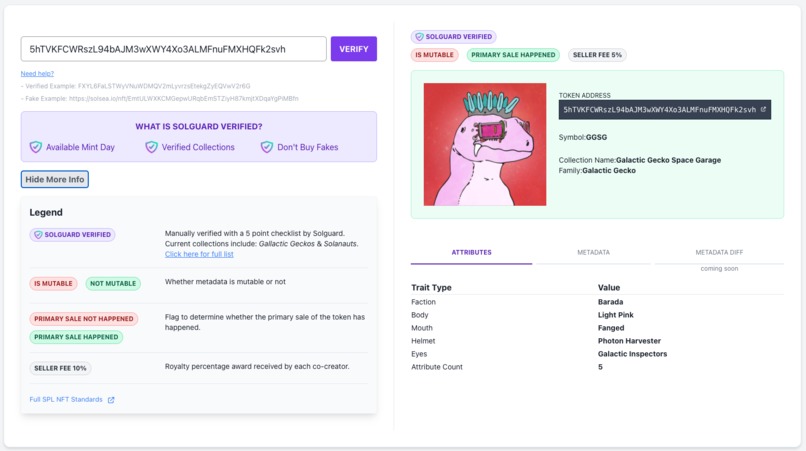Click the 'Value' column header
Image resolution: width=806 pixels, height=451 pixels.
[609, 287]
